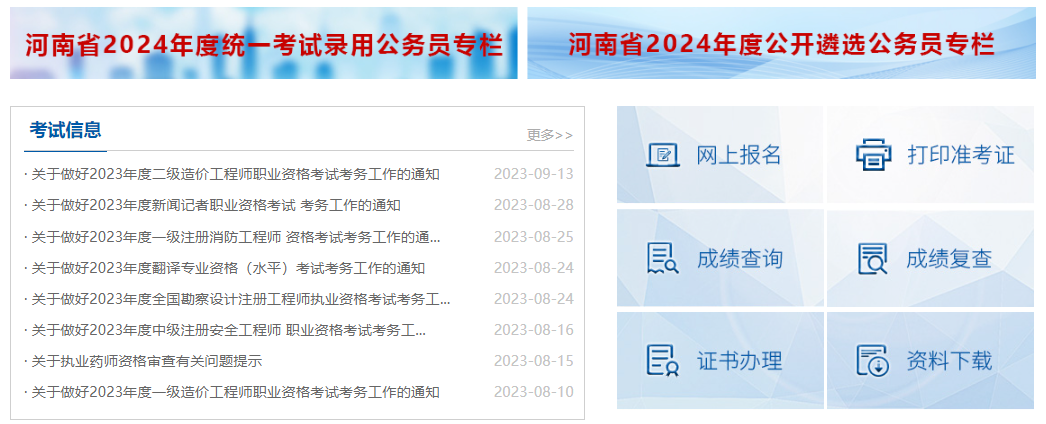Screen dimensions: 1046x424
Task: Click the 资料下载 download icon
Action: click(872, 361)
